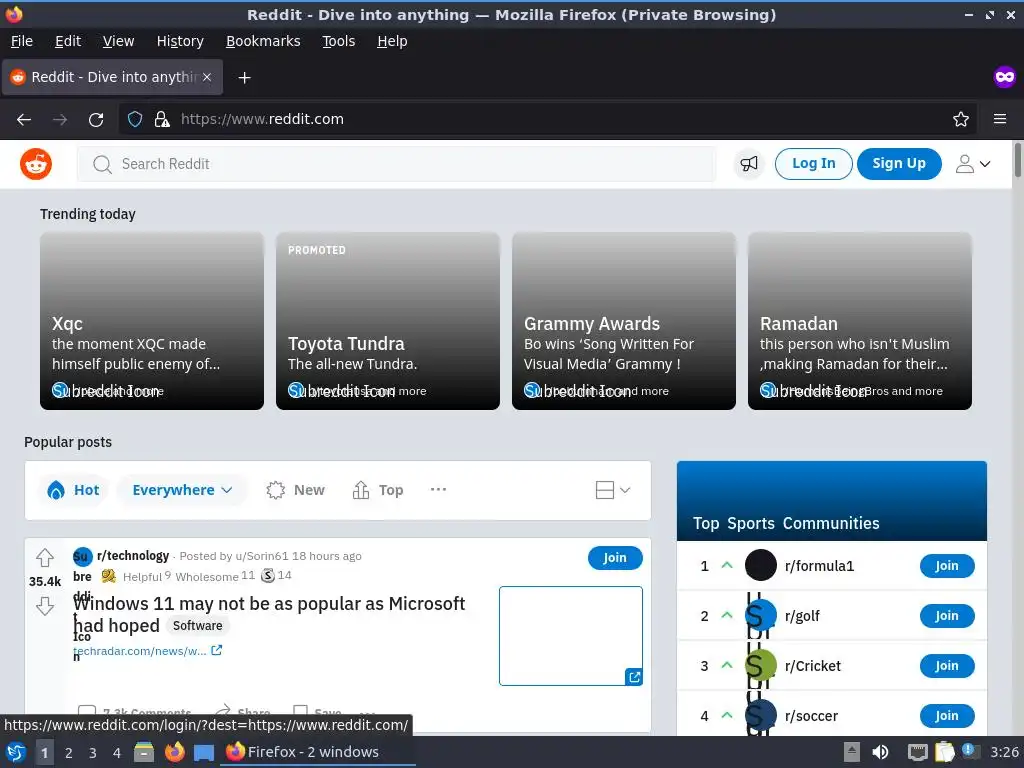The image size is (1024, 768).
Task: Join r/golf
Action: pyautogui.click(x=947, y=616)
